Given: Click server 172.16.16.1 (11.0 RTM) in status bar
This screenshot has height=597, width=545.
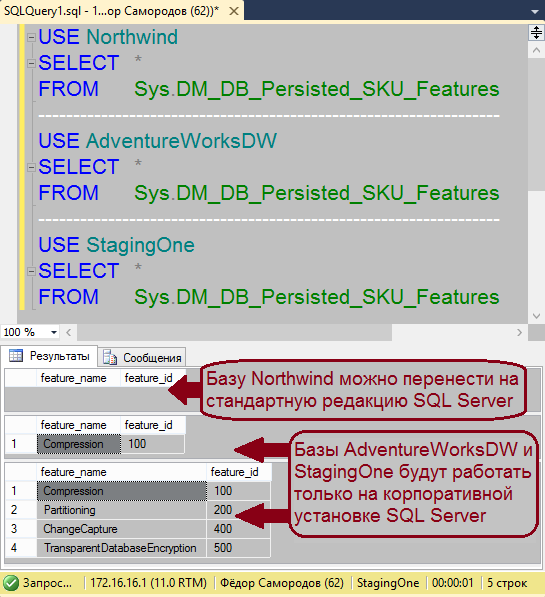Looking at the screenshot, I should pyautogui.click(x=149, y=583).
